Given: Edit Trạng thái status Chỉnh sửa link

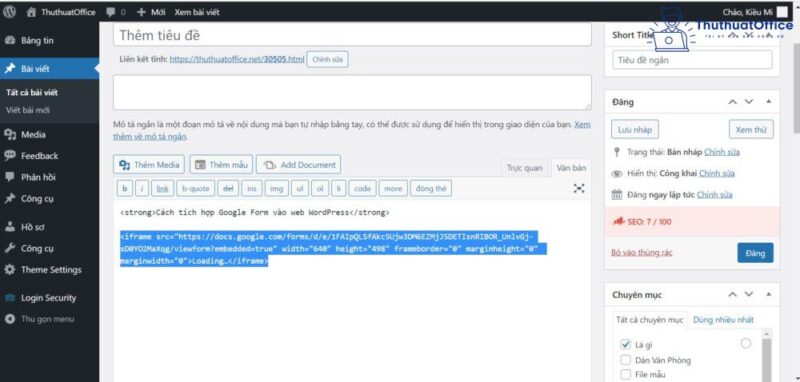Looking at the screenshot, I should [x=722, y=152].
